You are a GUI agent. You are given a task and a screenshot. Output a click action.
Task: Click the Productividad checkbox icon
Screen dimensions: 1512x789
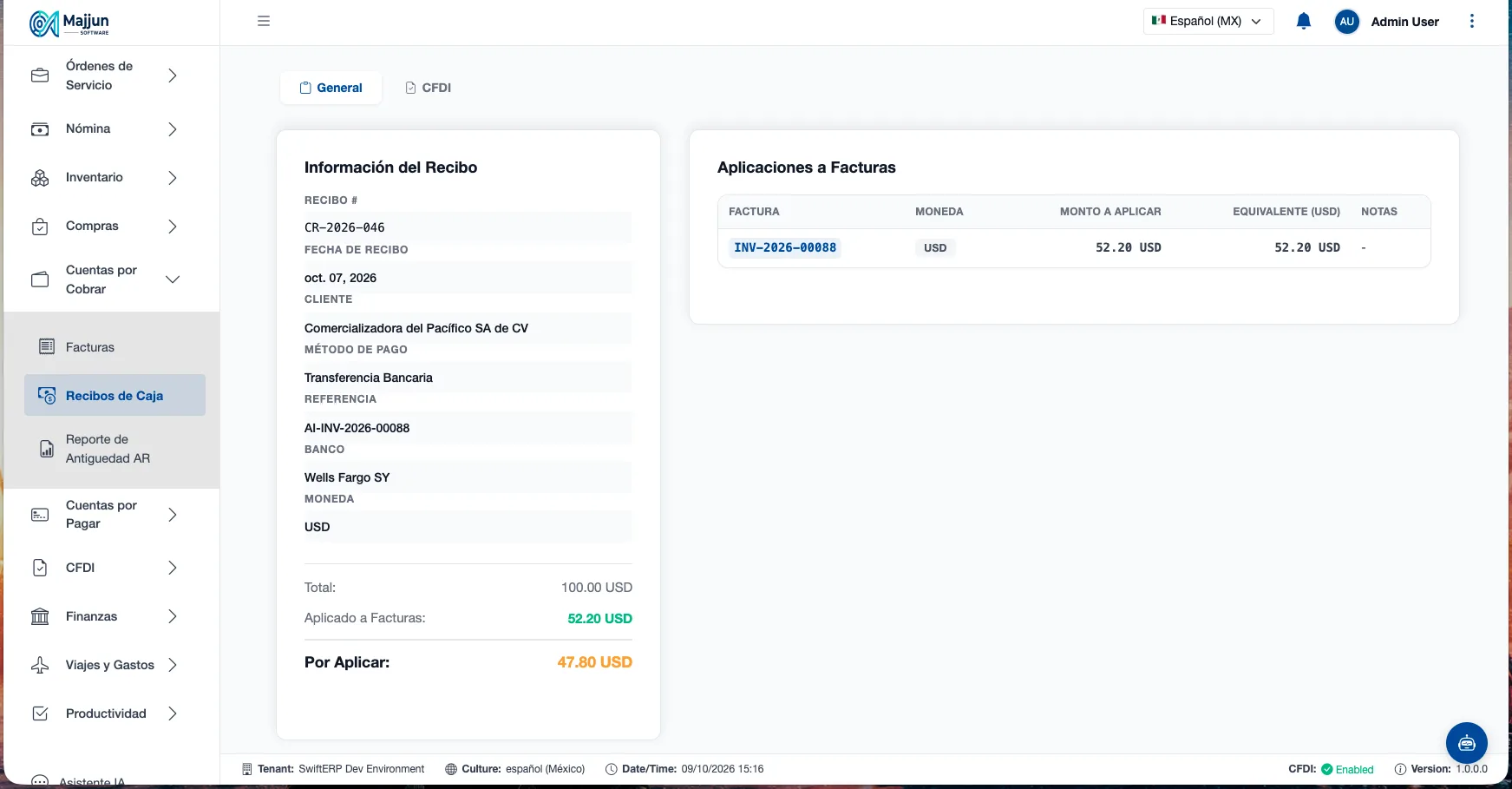tap(40, 713)
